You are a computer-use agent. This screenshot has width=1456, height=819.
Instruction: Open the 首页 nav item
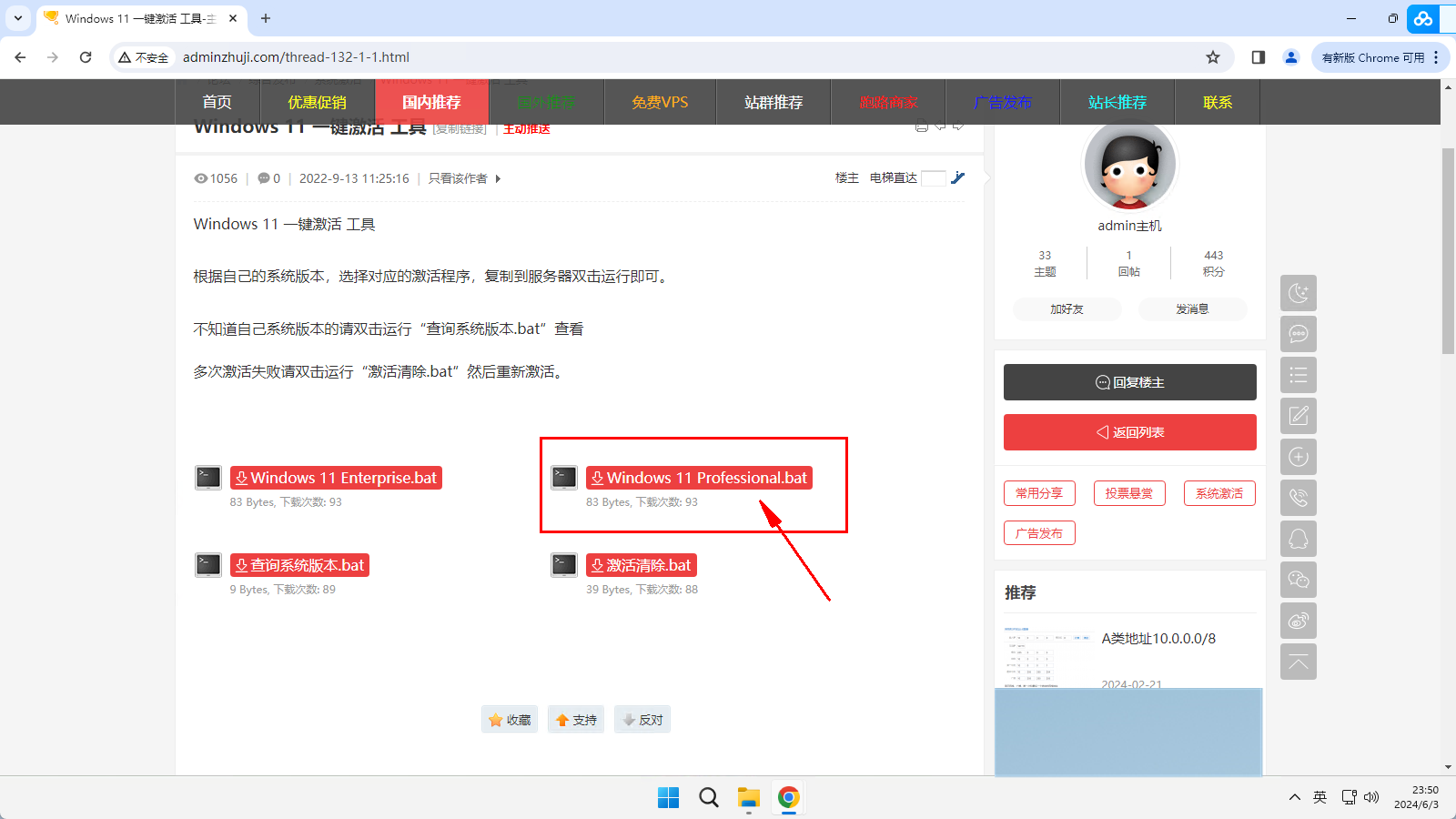pyautogui.click(x=217, y=102)
